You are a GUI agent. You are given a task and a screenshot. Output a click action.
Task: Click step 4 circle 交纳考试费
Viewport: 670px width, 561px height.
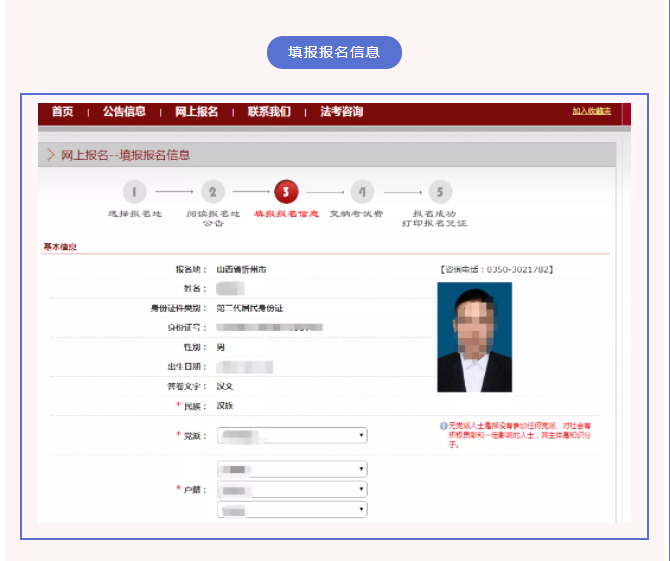362,192
